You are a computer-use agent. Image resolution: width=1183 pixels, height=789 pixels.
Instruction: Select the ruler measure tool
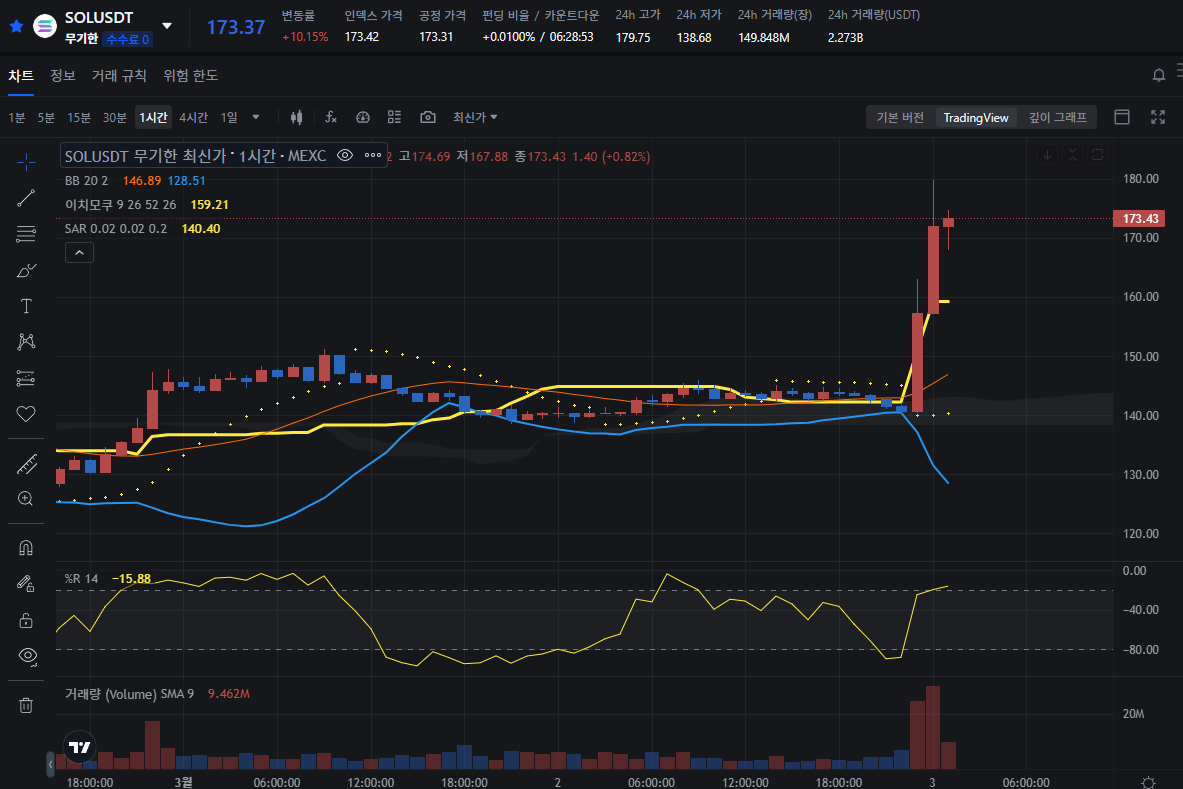[26, 464]
